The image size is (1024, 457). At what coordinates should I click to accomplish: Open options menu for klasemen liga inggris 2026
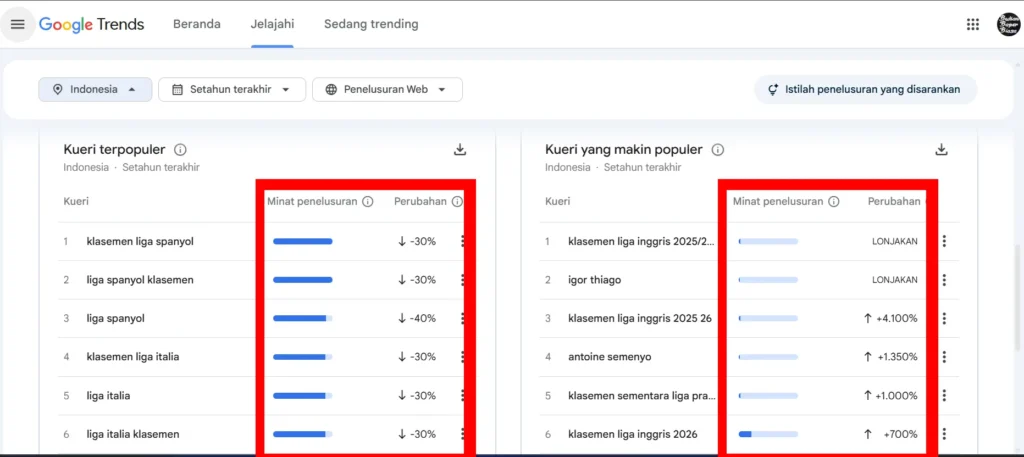pyautogui.click(x=944, y=434)
